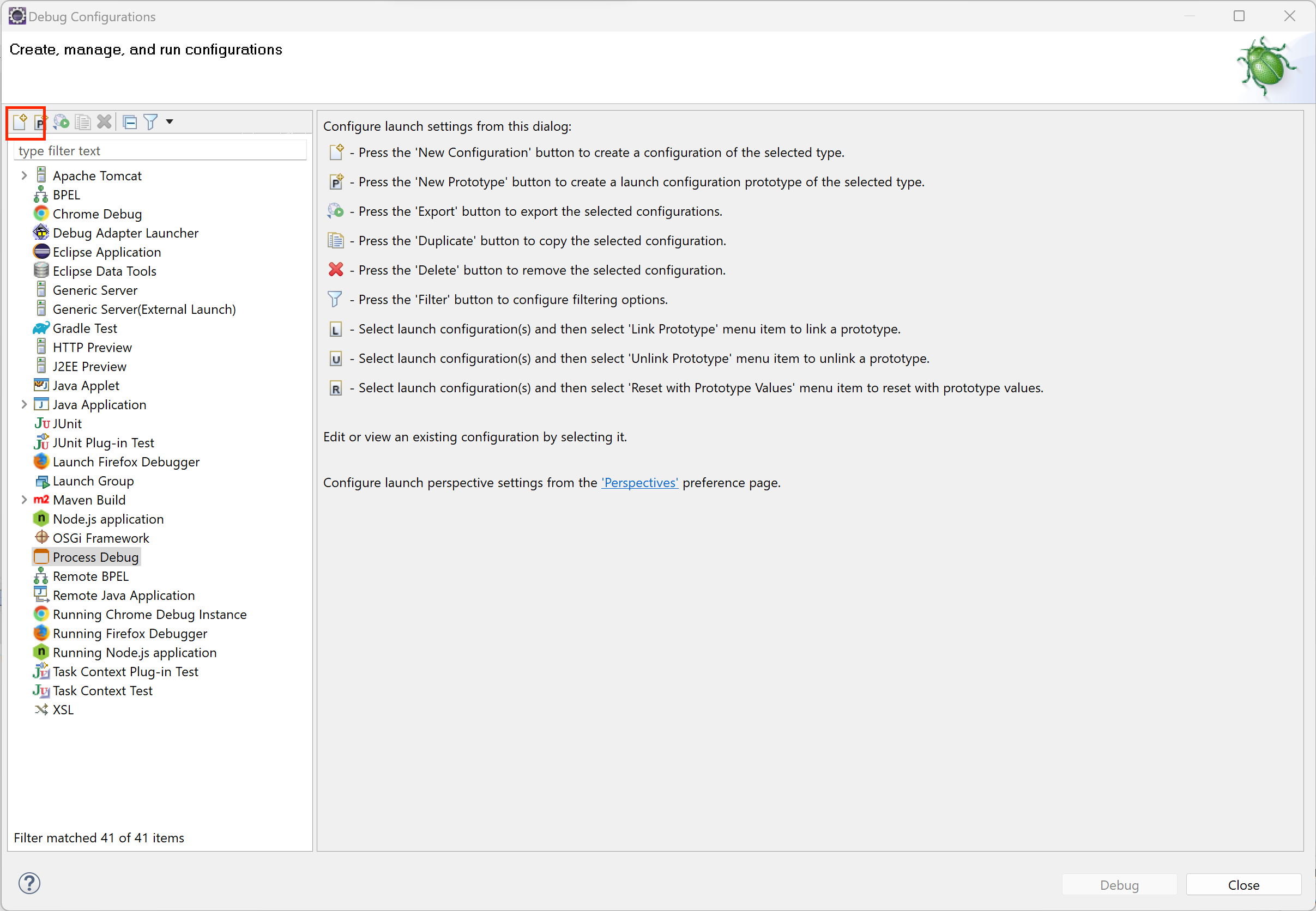Select J2EE Preview entry
Viewport: 1316px width, 911px height.
tap(89, 367)
